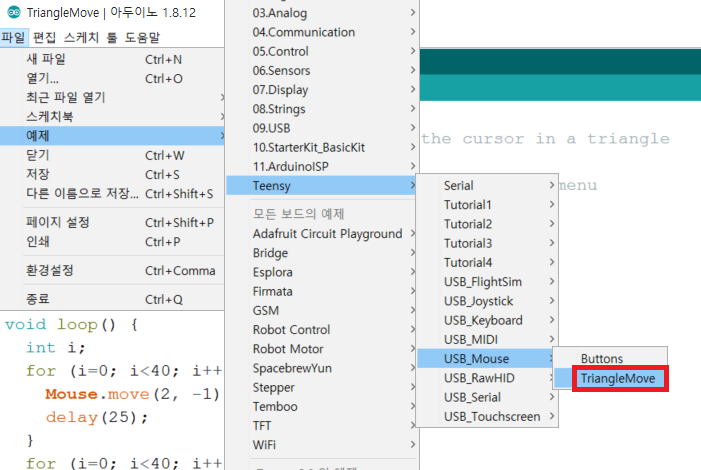The width and height of the screenshot is (701, 470).
Task: Select 다른 이름으로 저장... entry
Action: [x=112, y=194]
